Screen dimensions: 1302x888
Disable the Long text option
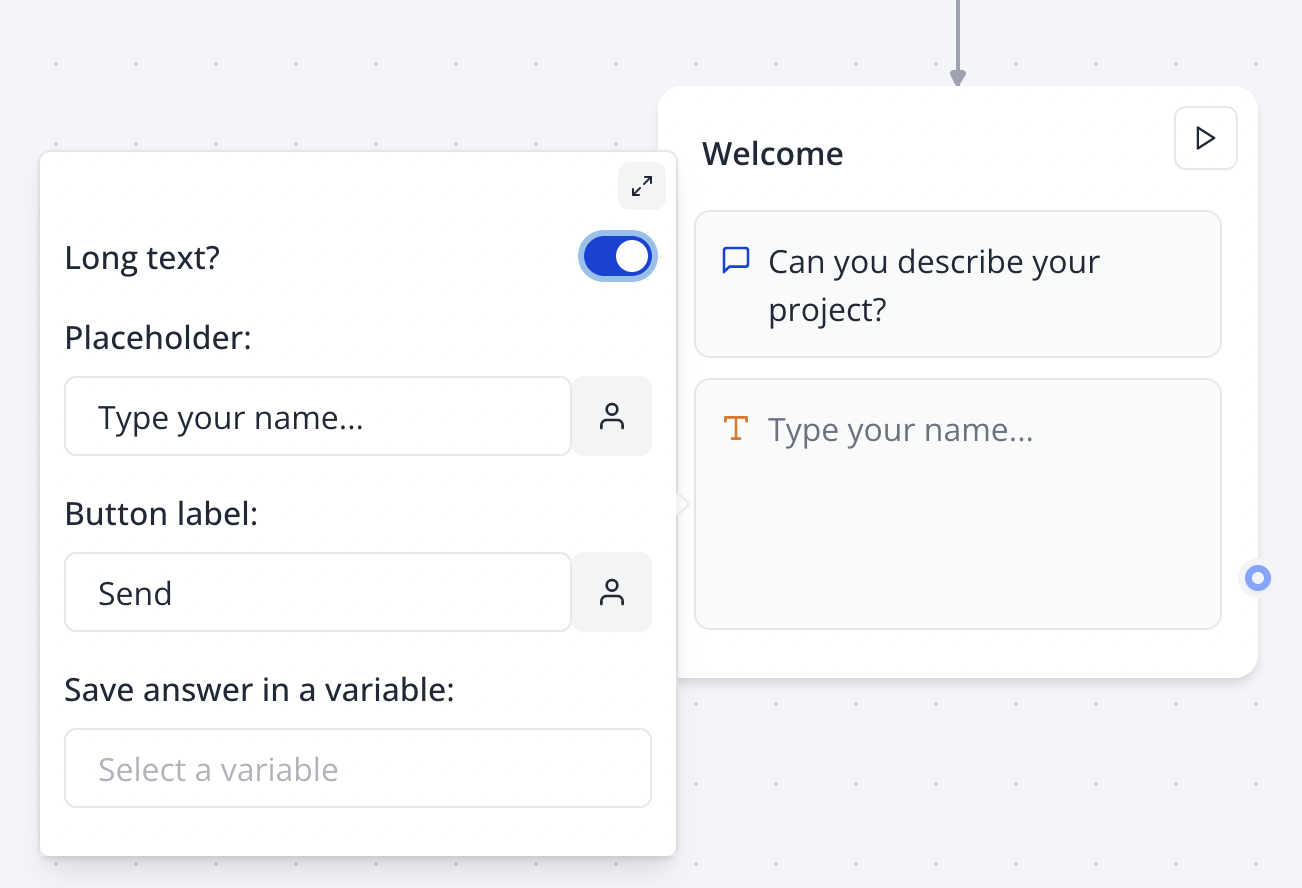(x=617, y=256)
